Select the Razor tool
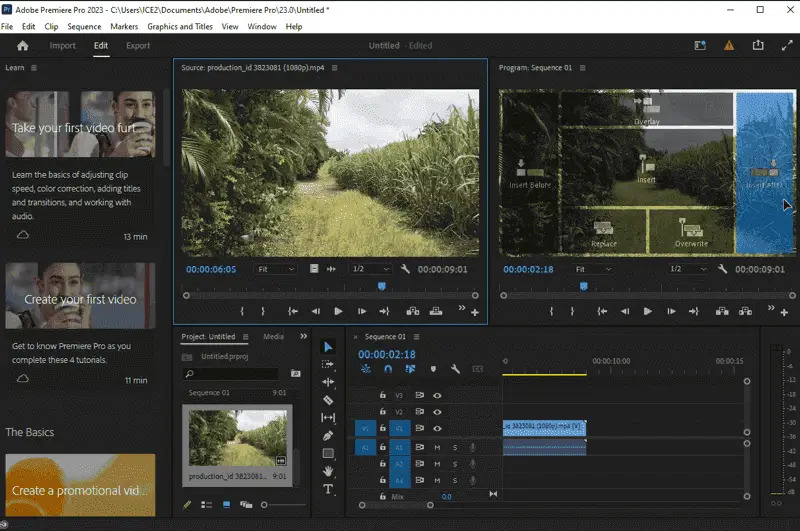The image size is (800, 531). (x=328, y=400)
